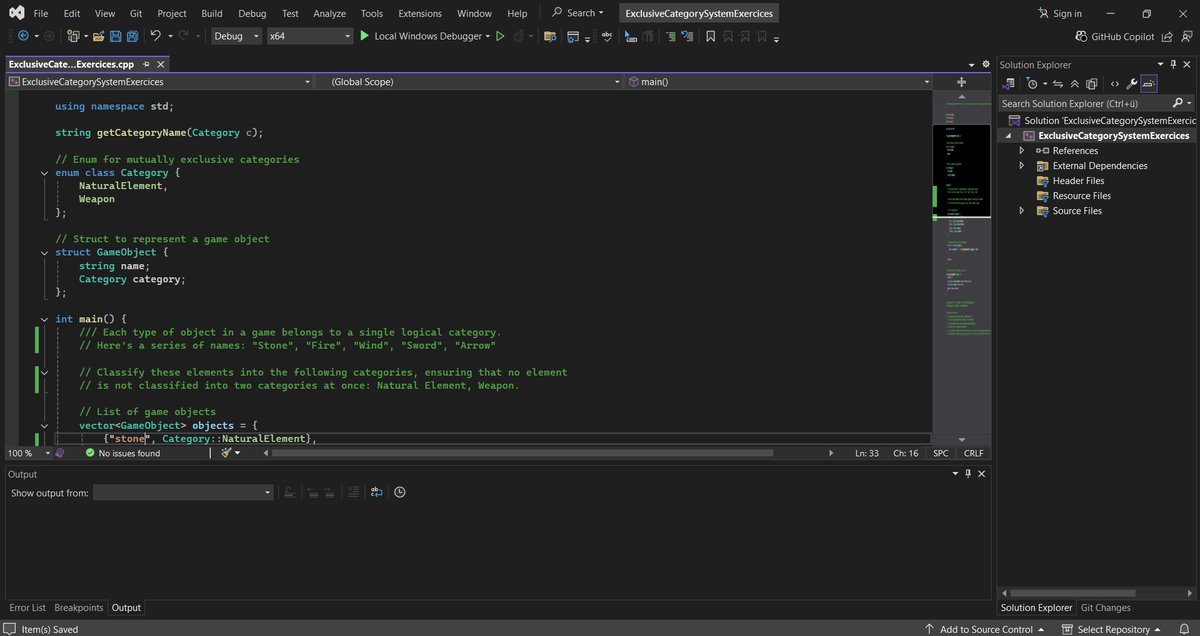Viewport: 1200px width, 636px height.
Task: Click the Live Share icon beside Copilot
Action: [1166, 36]
